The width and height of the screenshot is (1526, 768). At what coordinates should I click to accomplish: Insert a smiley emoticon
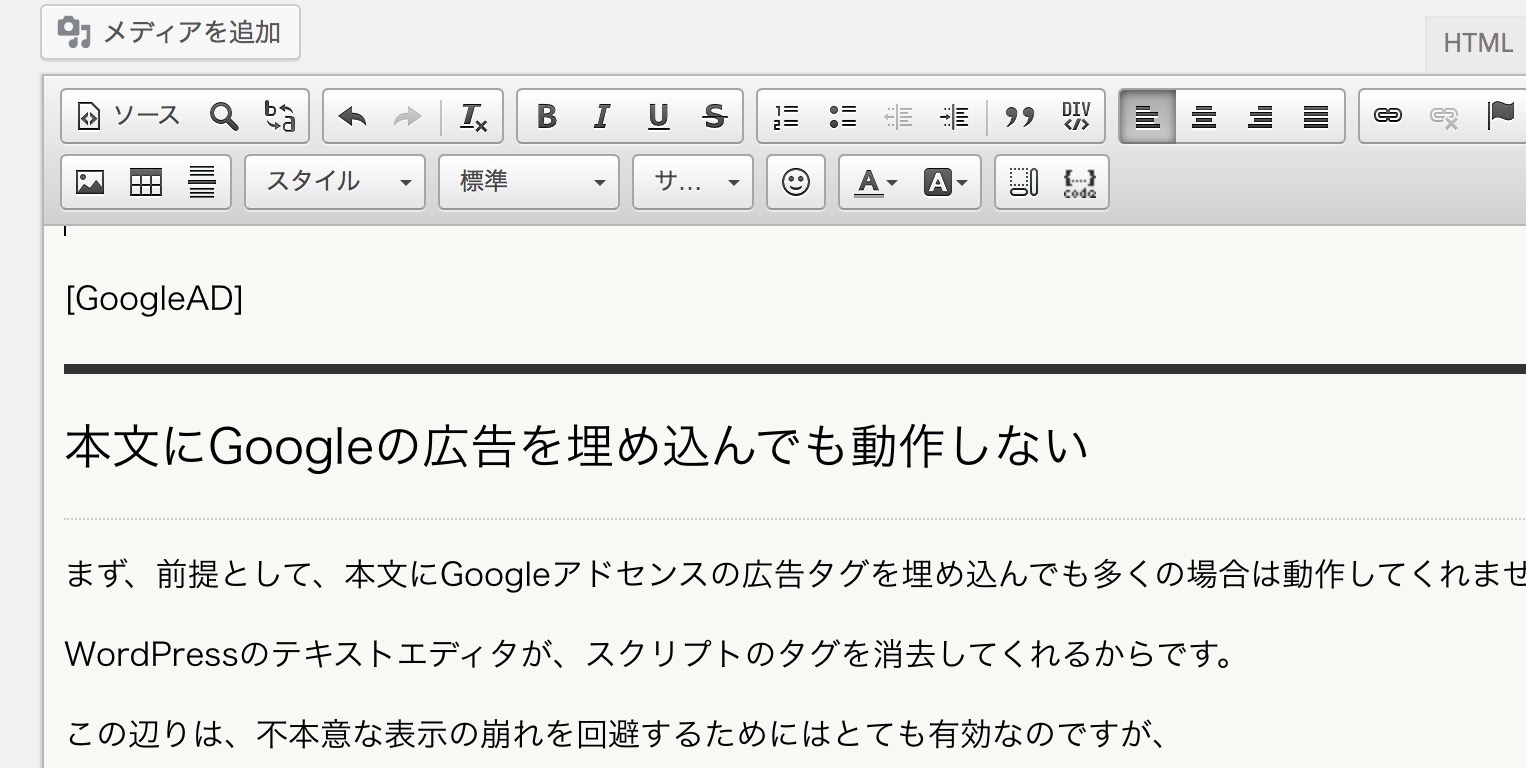[x=796, y=182]
